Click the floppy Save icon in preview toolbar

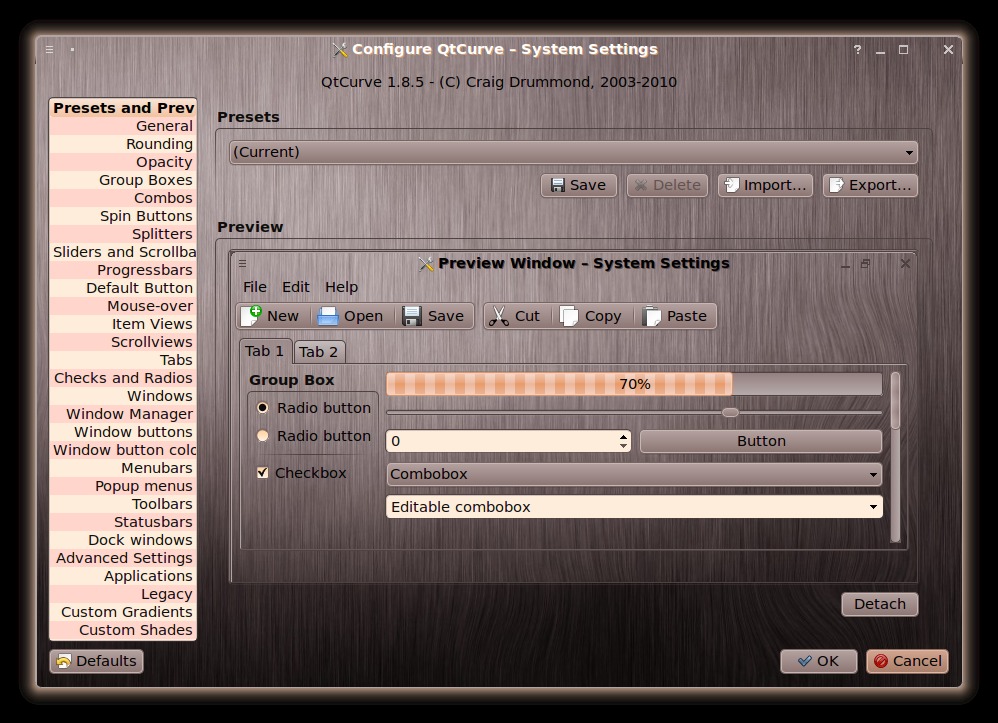pos(412,316)
